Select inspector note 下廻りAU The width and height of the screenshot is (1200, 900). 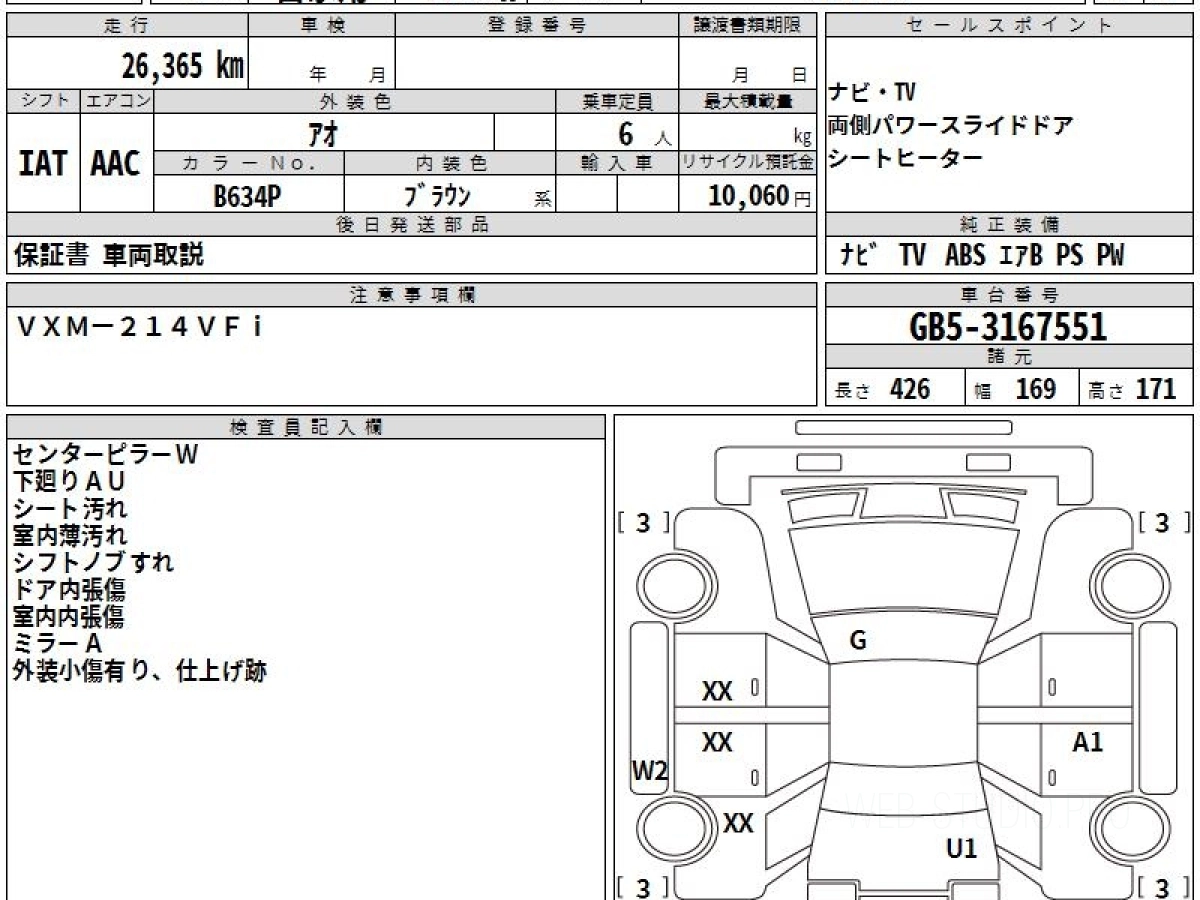pos(69,481)
